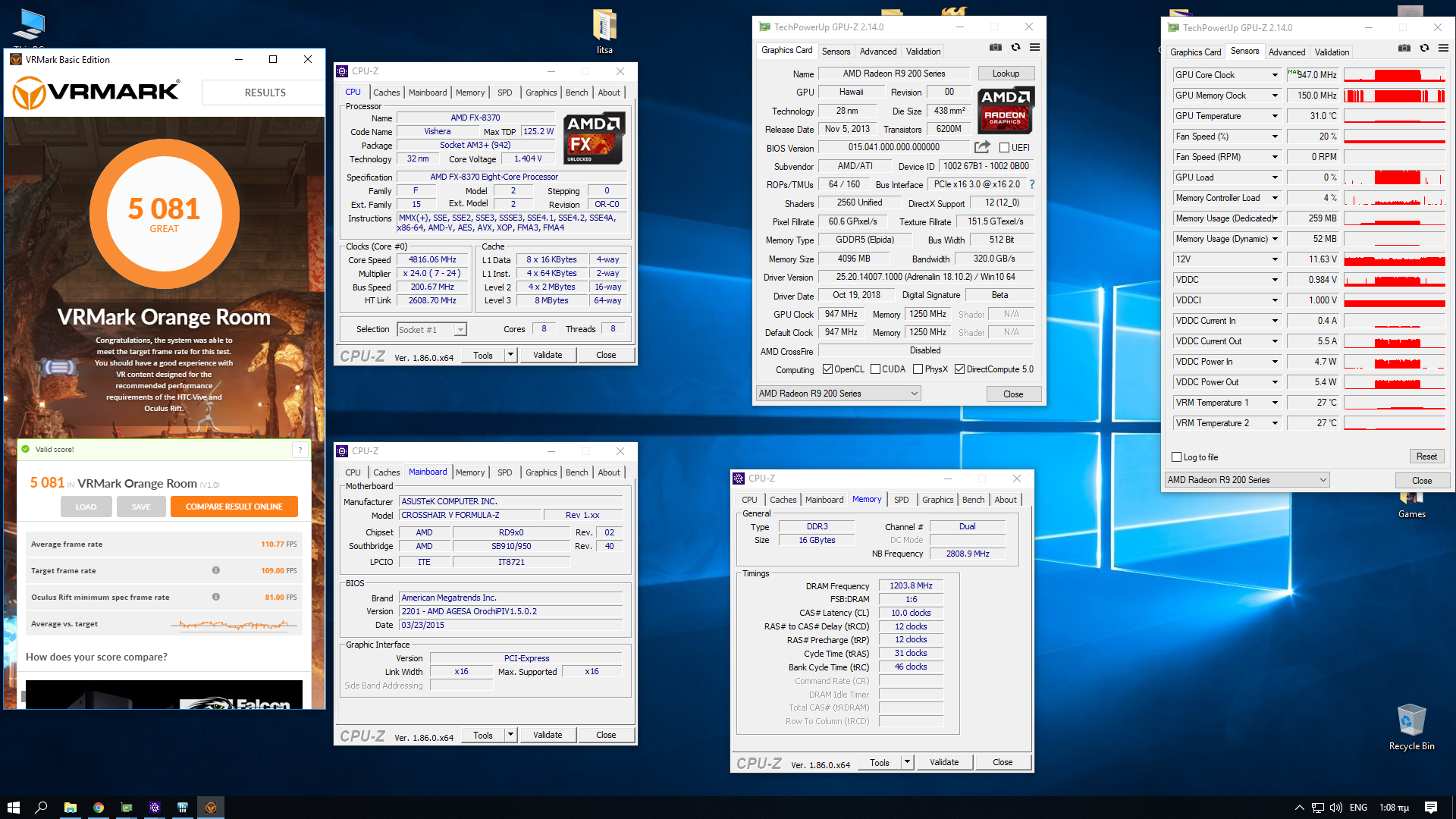
Task: Click the refresh icon in GPU-Z Graphics Card window
Action: 1015,48
